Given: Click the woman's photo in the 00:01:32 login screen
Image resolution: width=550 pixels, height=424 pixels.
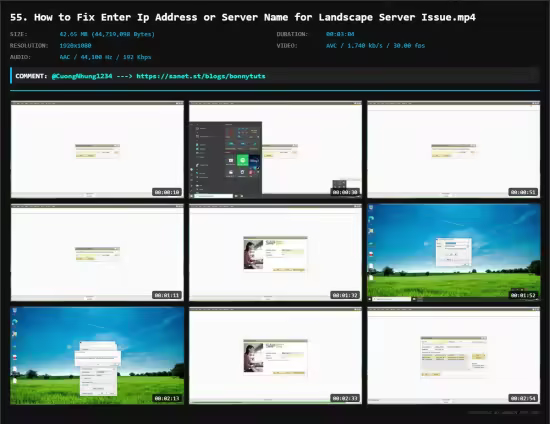Looking at the screenshot, I should pyautogui.click(x=254, y=254).
